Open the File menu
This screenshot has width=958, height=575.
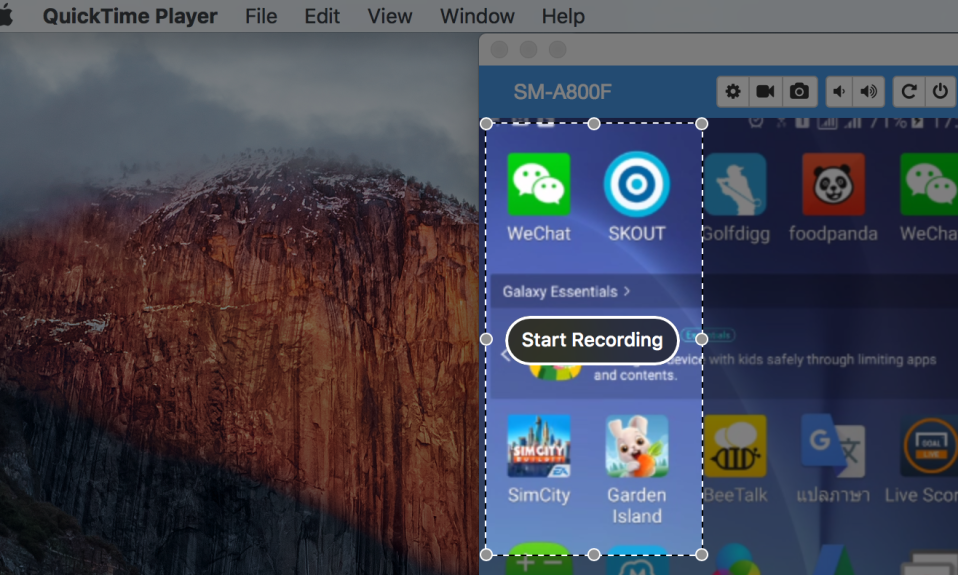[261, 16]
